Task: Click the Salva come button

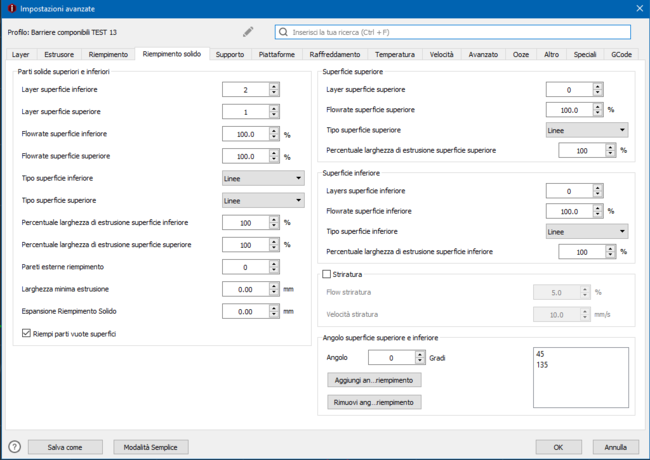Action: [x=66, y=447]
